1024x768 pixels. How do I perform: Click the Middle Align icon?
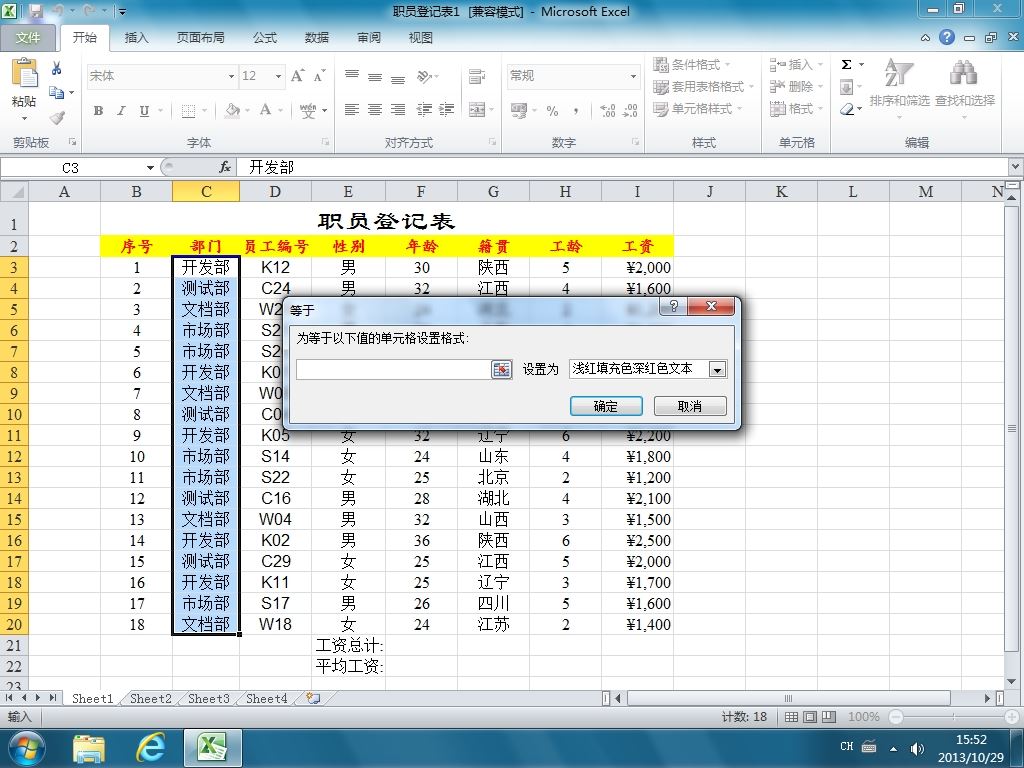pyautogui.click(x=375, y=76)
